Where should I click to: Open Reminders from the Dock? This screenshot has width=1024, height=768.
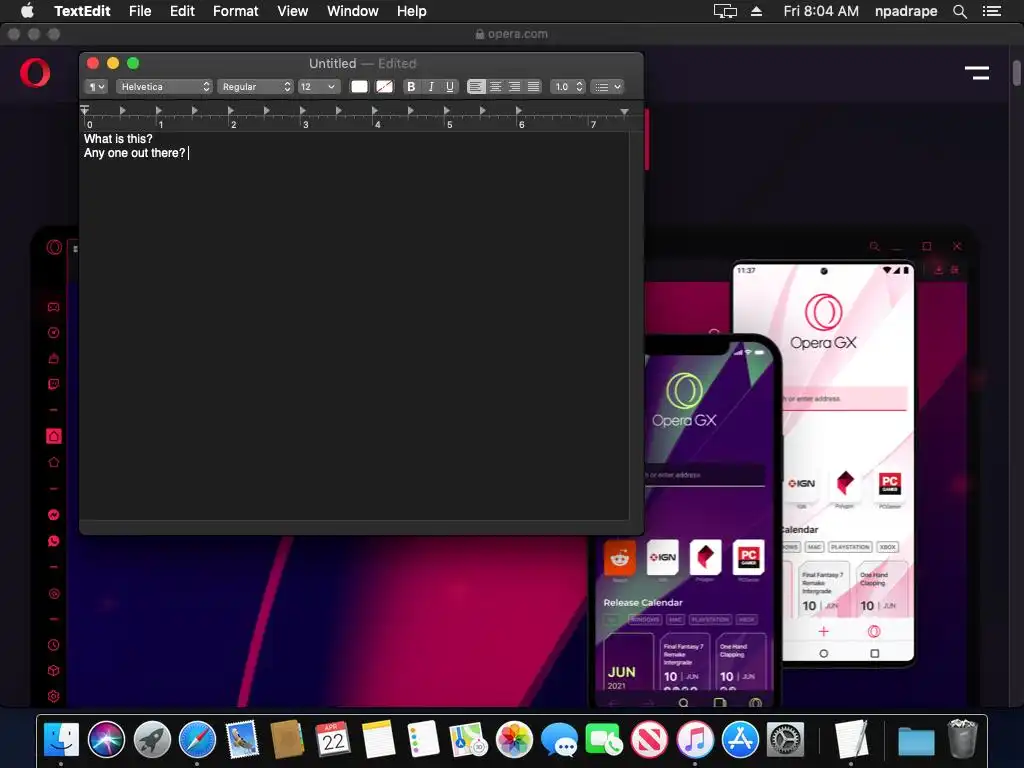click(423, 739)
